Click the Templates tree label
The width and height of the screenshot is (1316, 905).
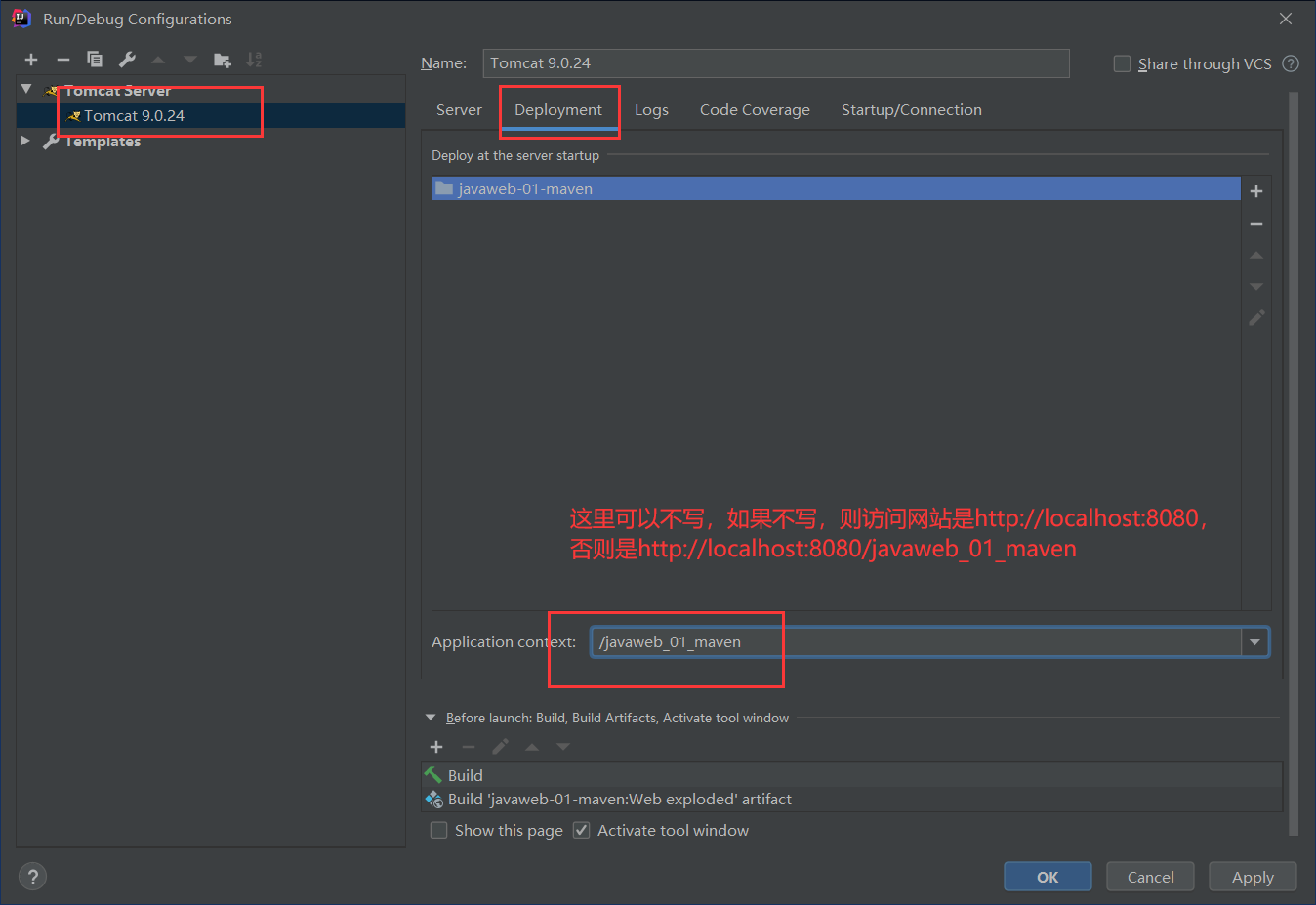[x=103, y=141]
